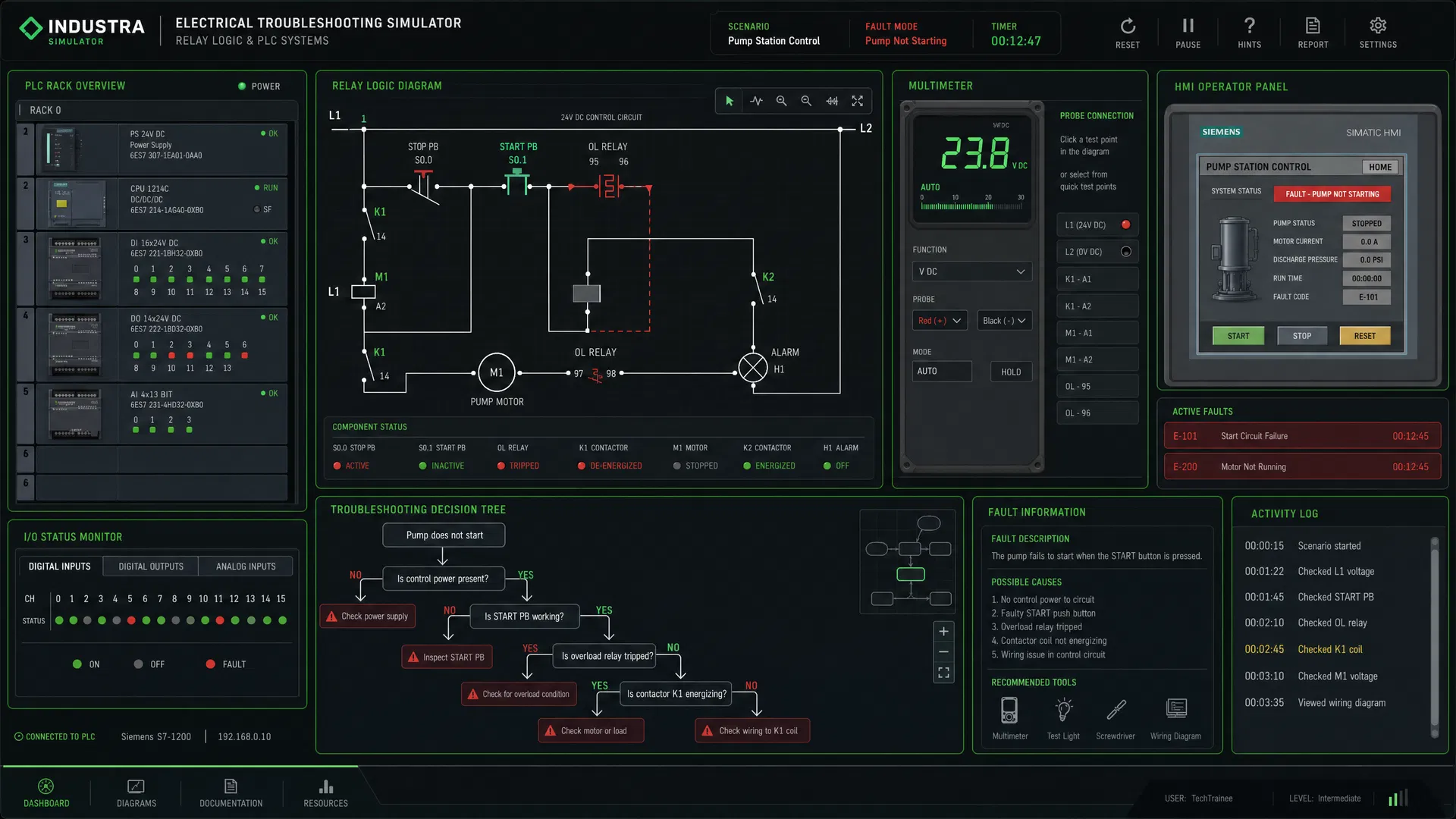The width and height of the screenshot is (1456, 819).
Task: Zoom out the decision tree with minus
Action: pos(943,652)
